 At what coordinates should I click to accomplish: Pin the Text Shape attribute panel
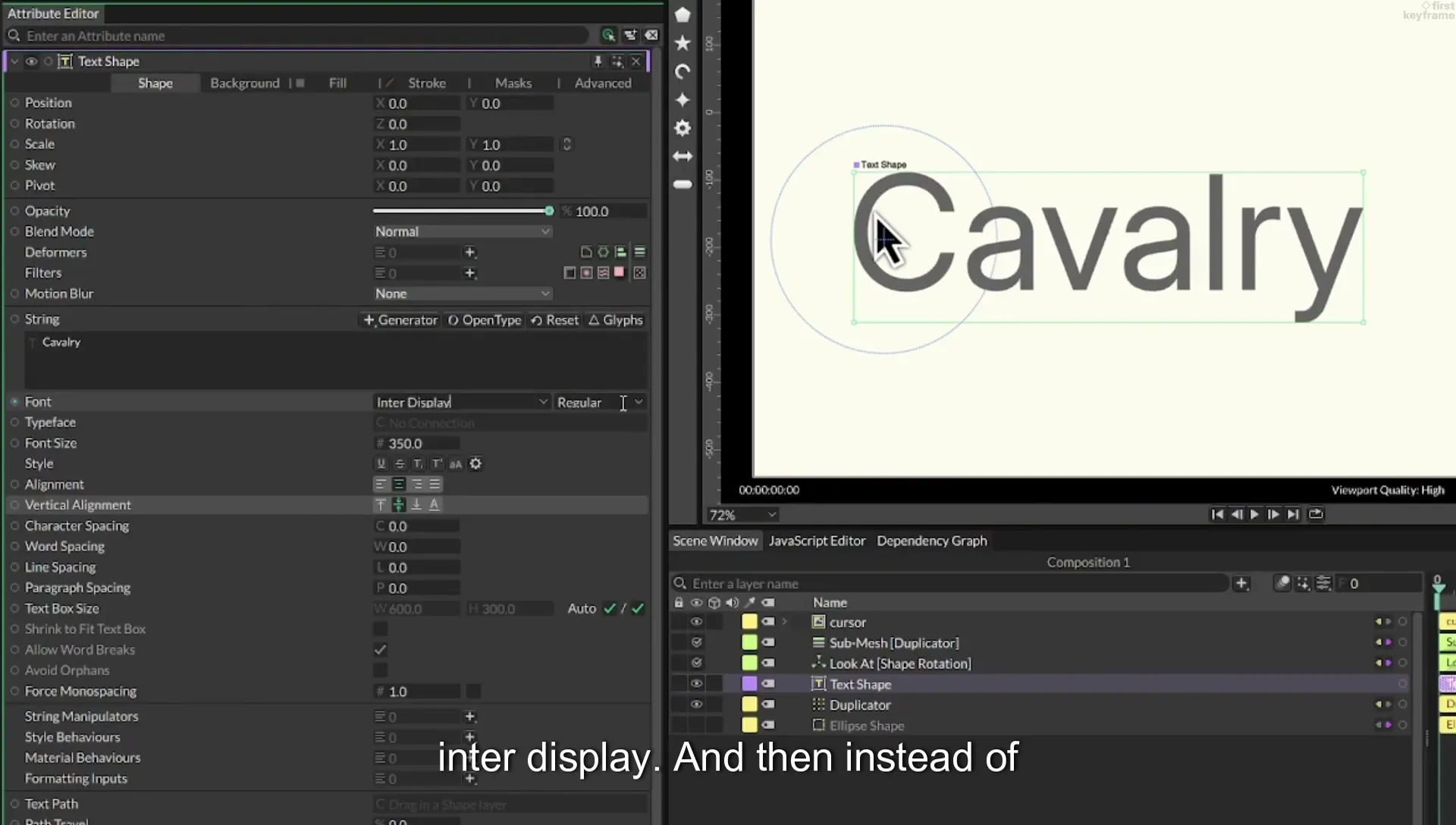[x=598, y=61]
